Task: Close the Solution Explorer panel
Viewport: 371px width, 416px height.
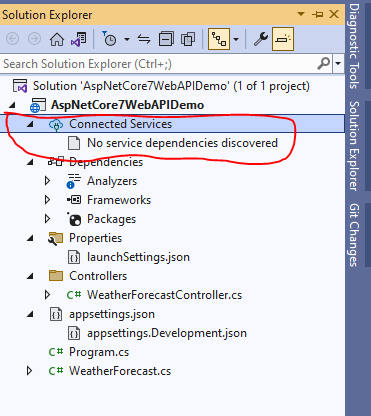Action: 334,14
